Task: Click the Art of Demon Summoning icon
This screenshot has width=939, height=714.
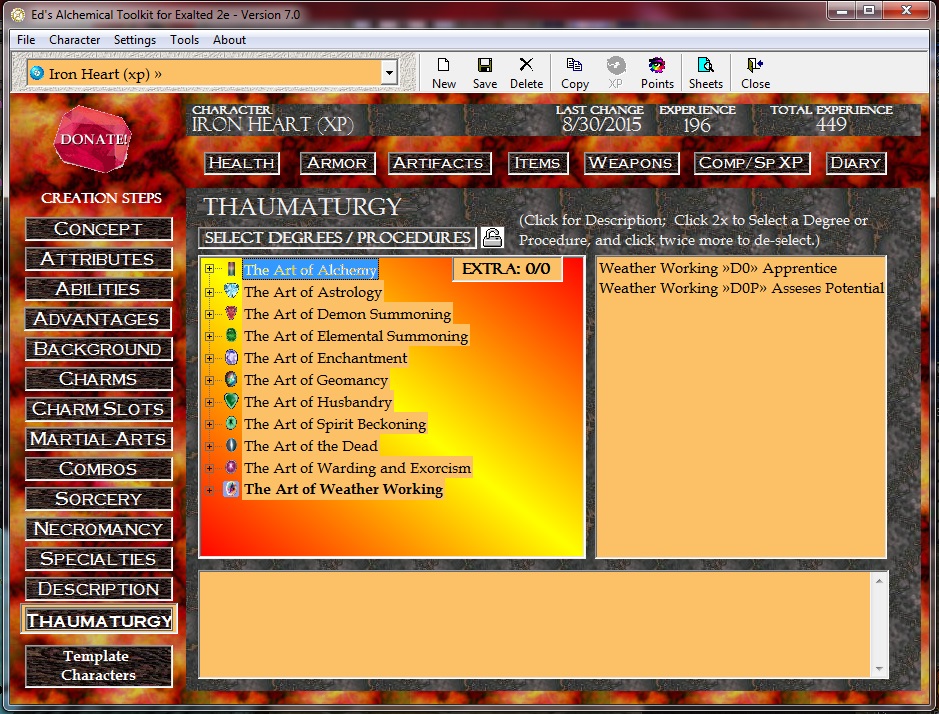Action: pos(231,313)
